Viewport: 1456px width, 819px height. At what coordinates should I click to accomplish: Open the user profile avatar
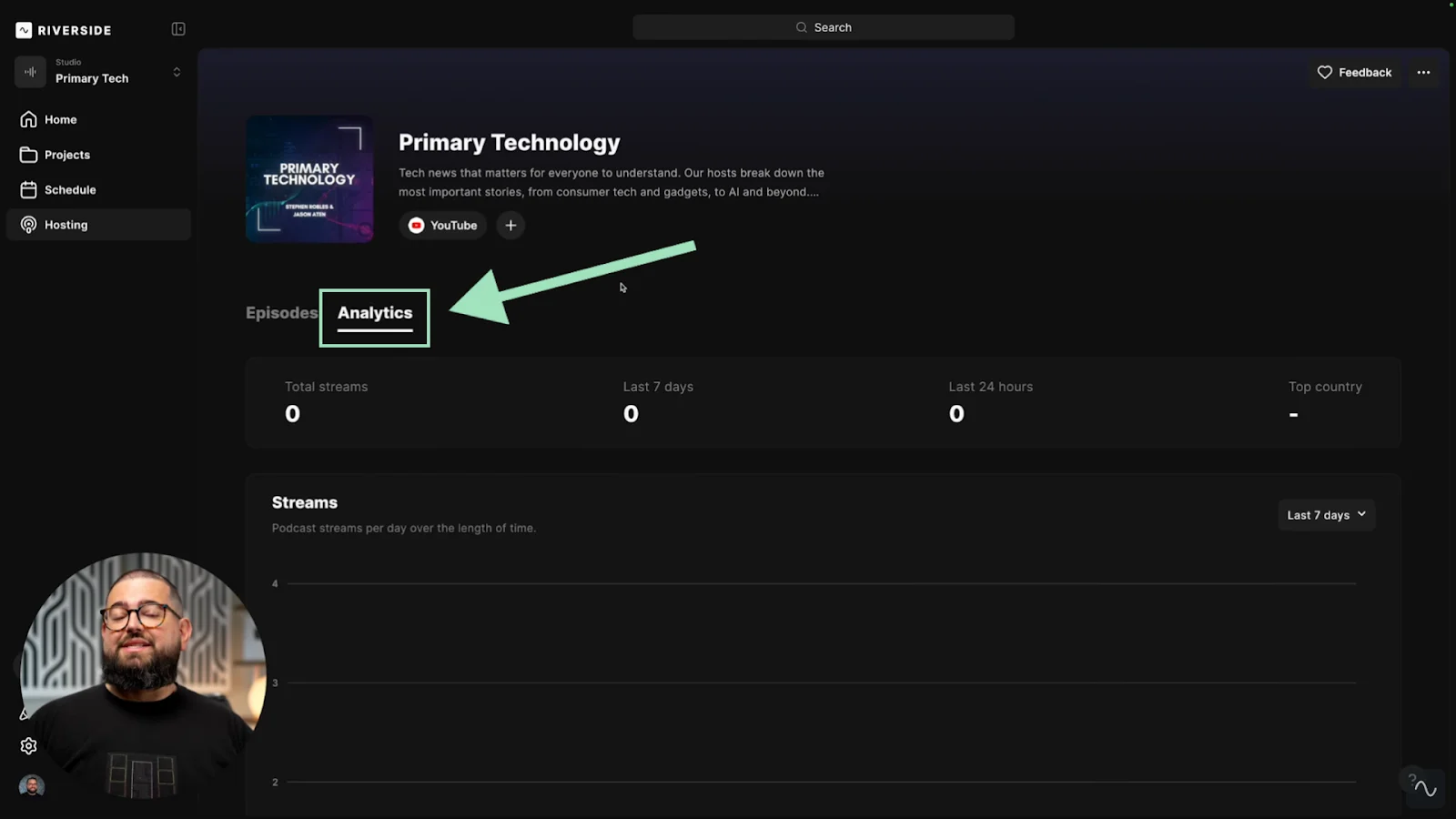[32, 785]
